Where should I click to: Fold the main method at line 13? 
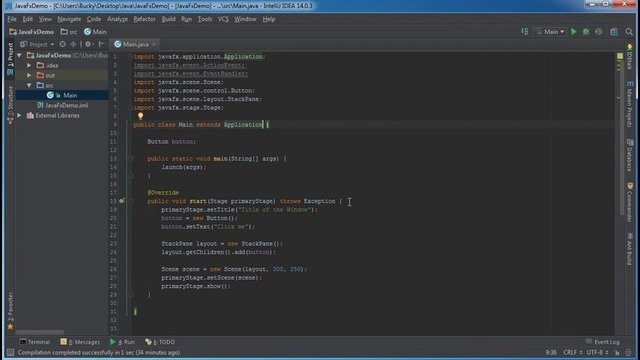pyautogui.click(x=131, y=158)
